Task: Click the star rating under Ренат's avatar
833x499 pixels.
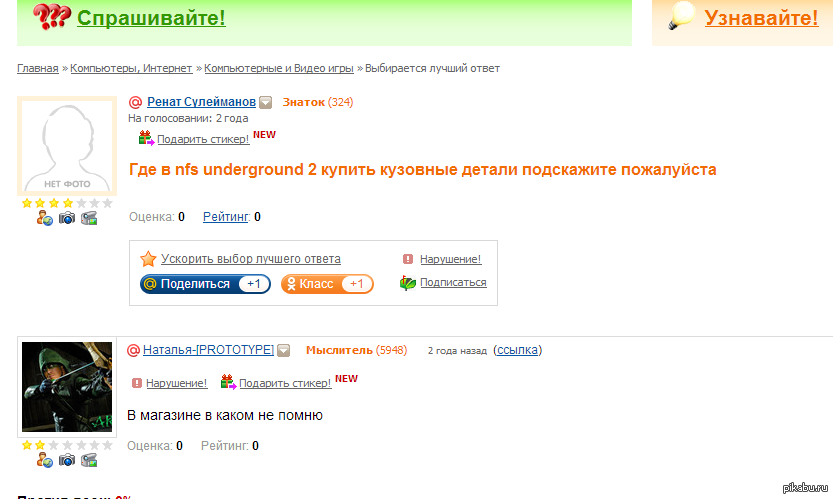Action: tap(67, 203)
